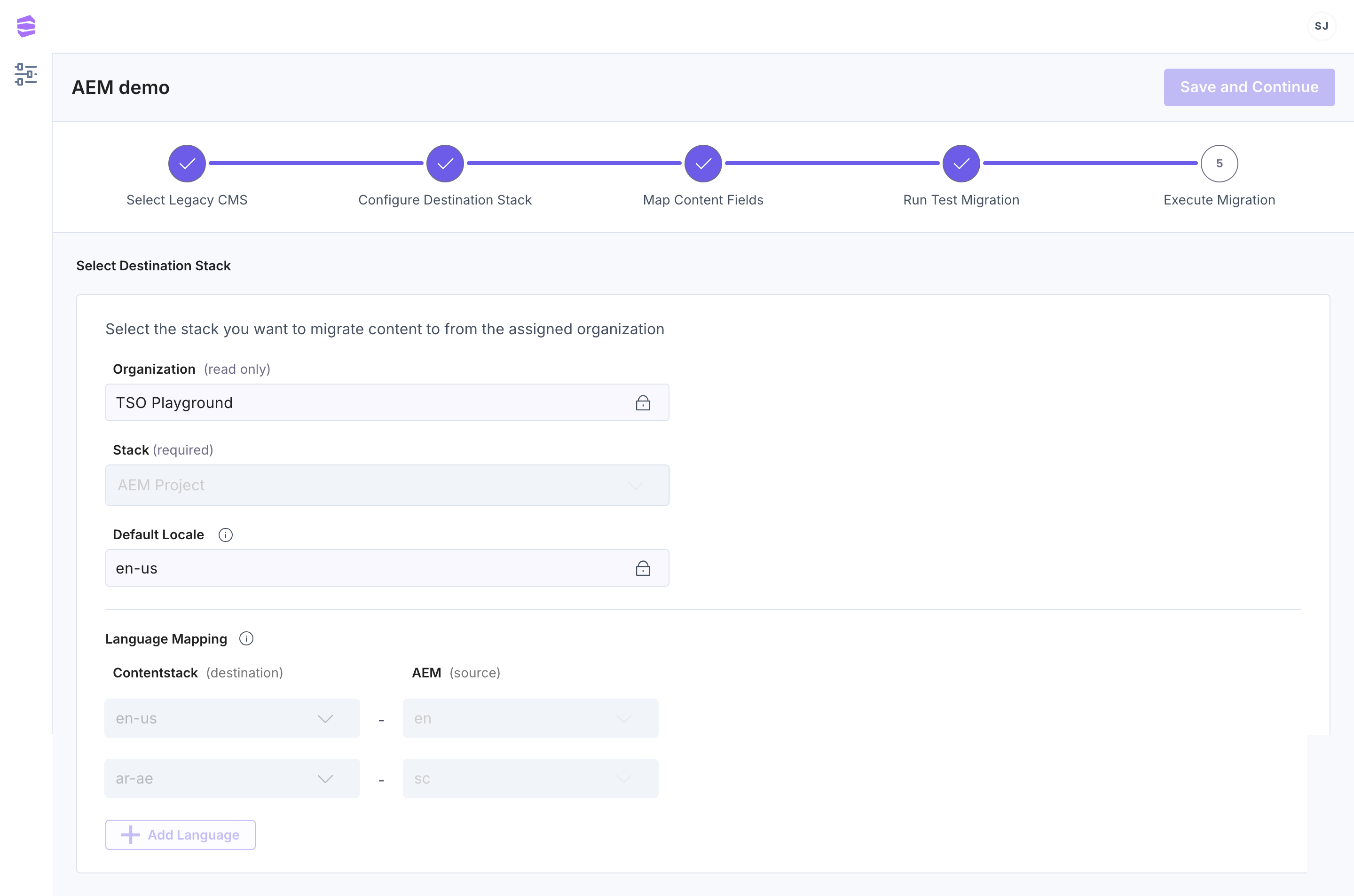This screenshot has width=1354, height=896.
Task: Open the SJ user avatar menu
Action: tap(1322, 26)
